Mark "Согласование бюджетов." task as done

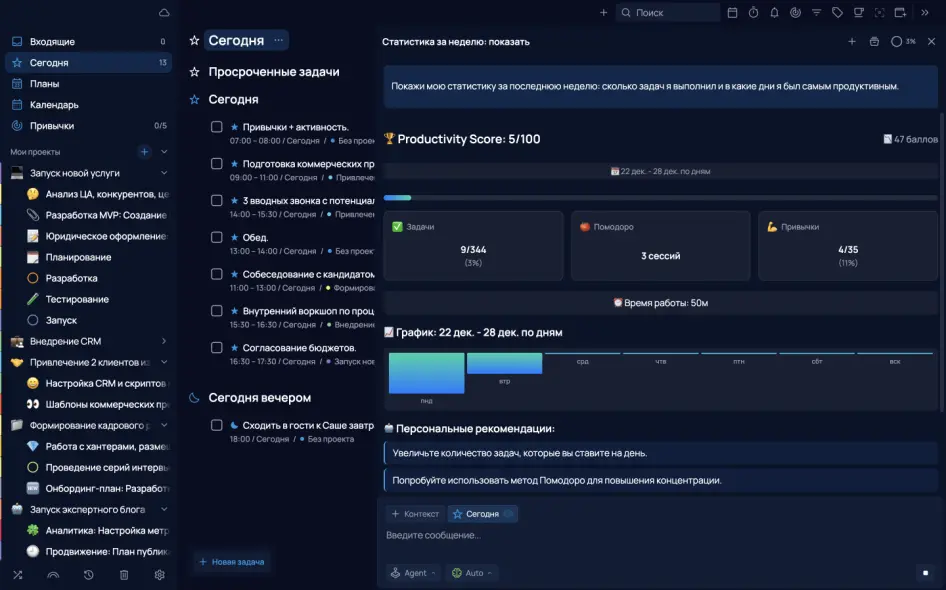pos(216,348)
